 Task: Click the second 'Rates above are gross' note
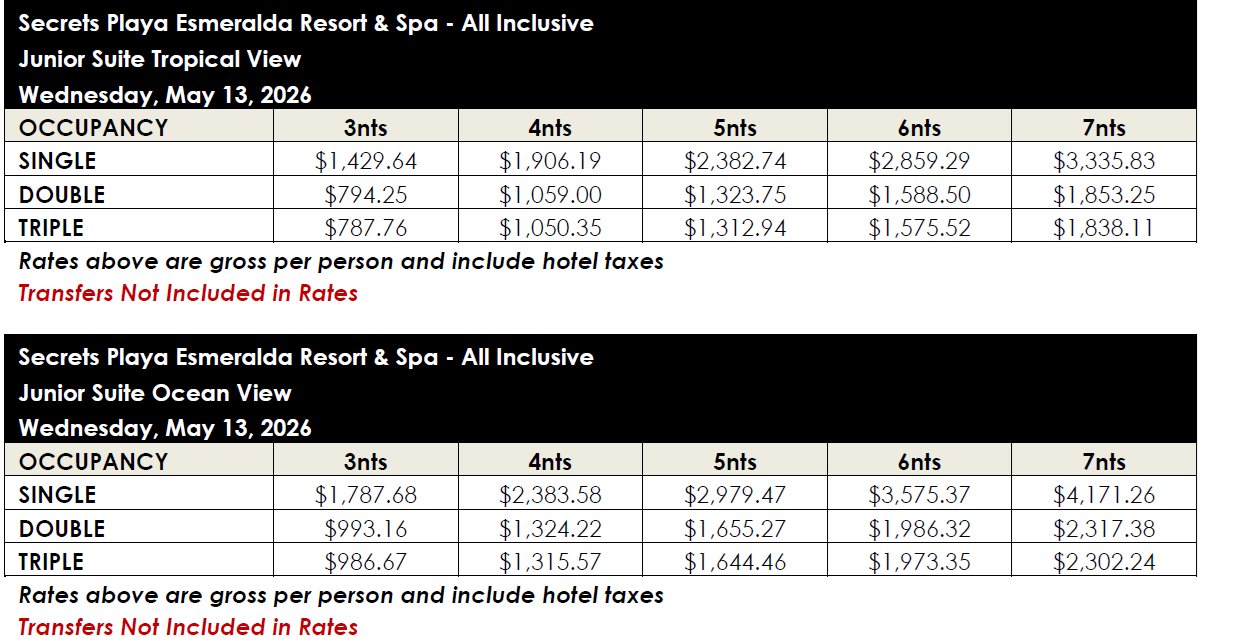click(x=341, y=595)
